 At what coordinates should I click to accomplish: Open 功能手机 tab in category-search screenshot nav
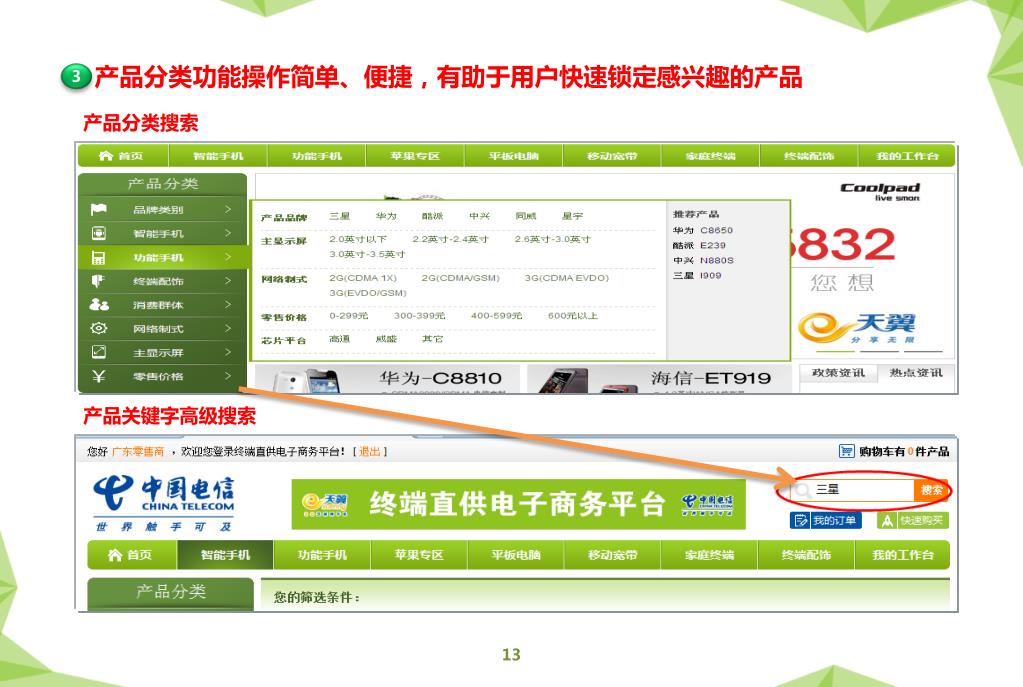(x=316, y=156)
